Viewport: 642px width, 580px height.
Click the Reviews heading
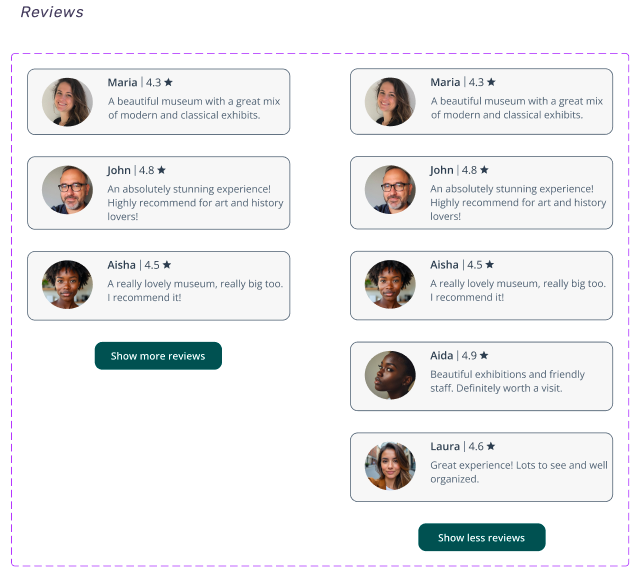[x=52, y=13]
